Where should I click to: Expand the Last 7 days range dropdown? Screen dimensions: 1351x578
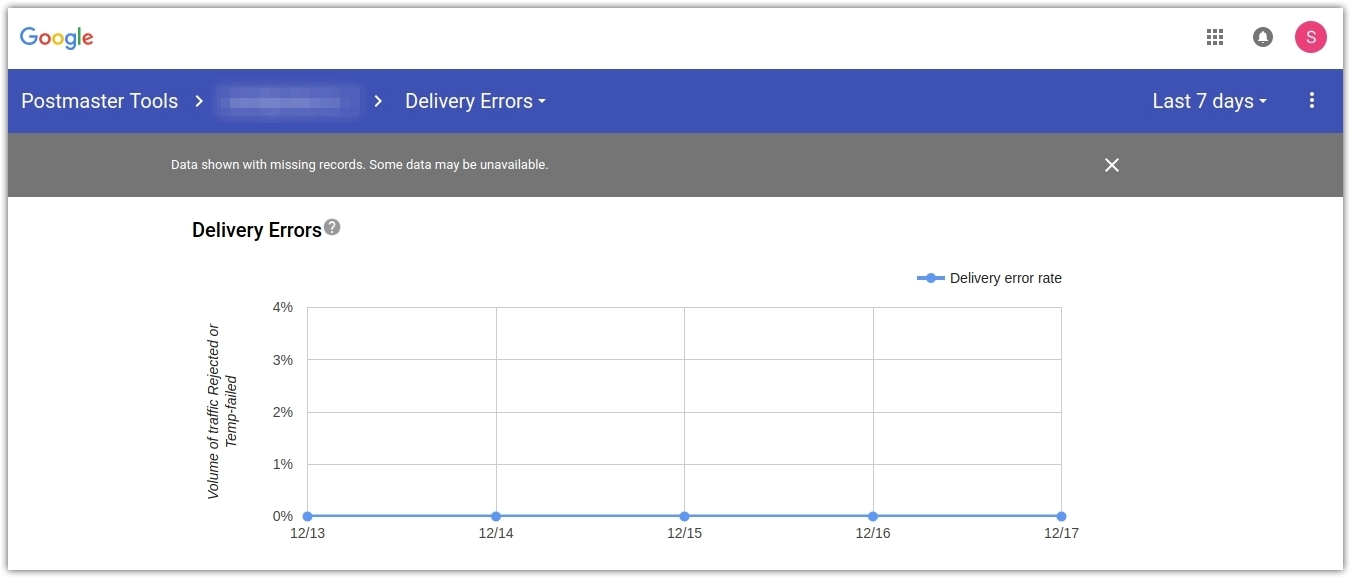pyautogui.click(x=1210, y=101)
